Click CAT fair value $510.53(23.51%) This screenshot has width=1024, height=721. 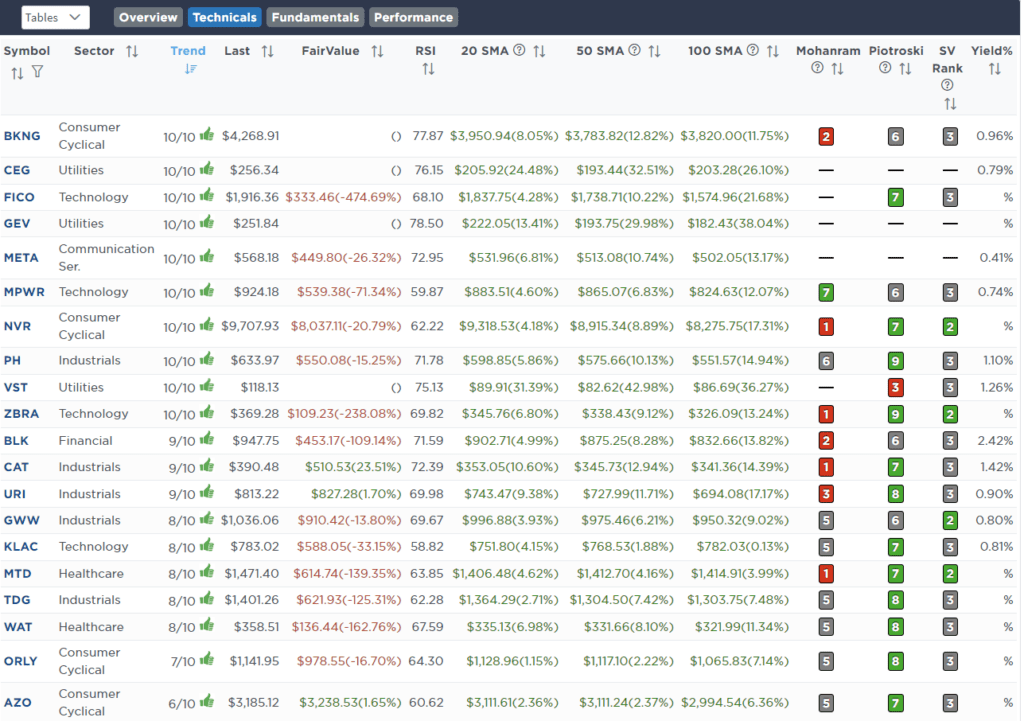click(x=353, y=467)
